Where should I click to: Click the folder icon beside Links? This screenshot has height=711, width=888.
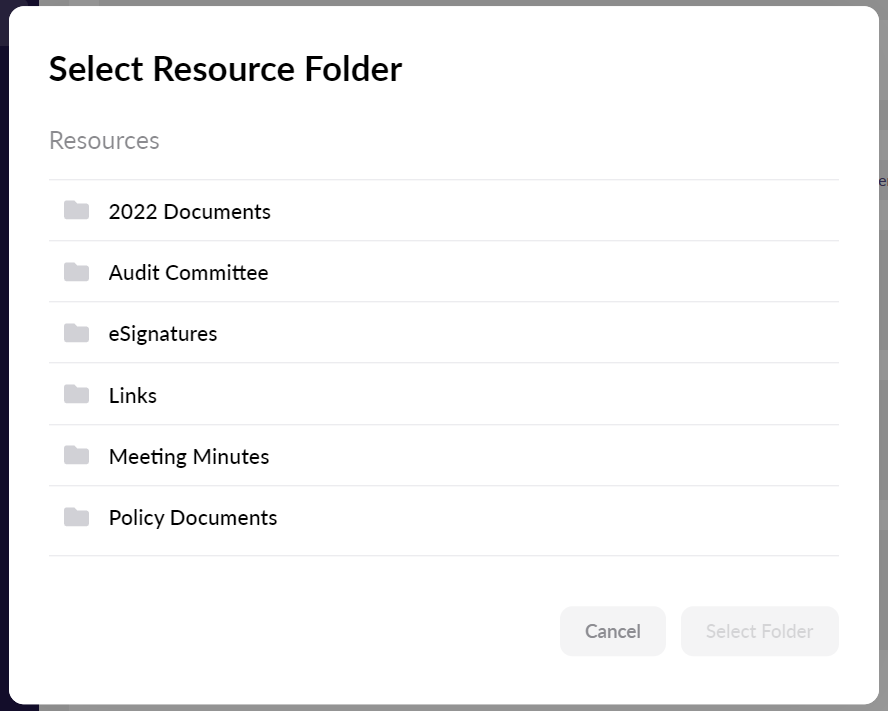pos(77,394)
